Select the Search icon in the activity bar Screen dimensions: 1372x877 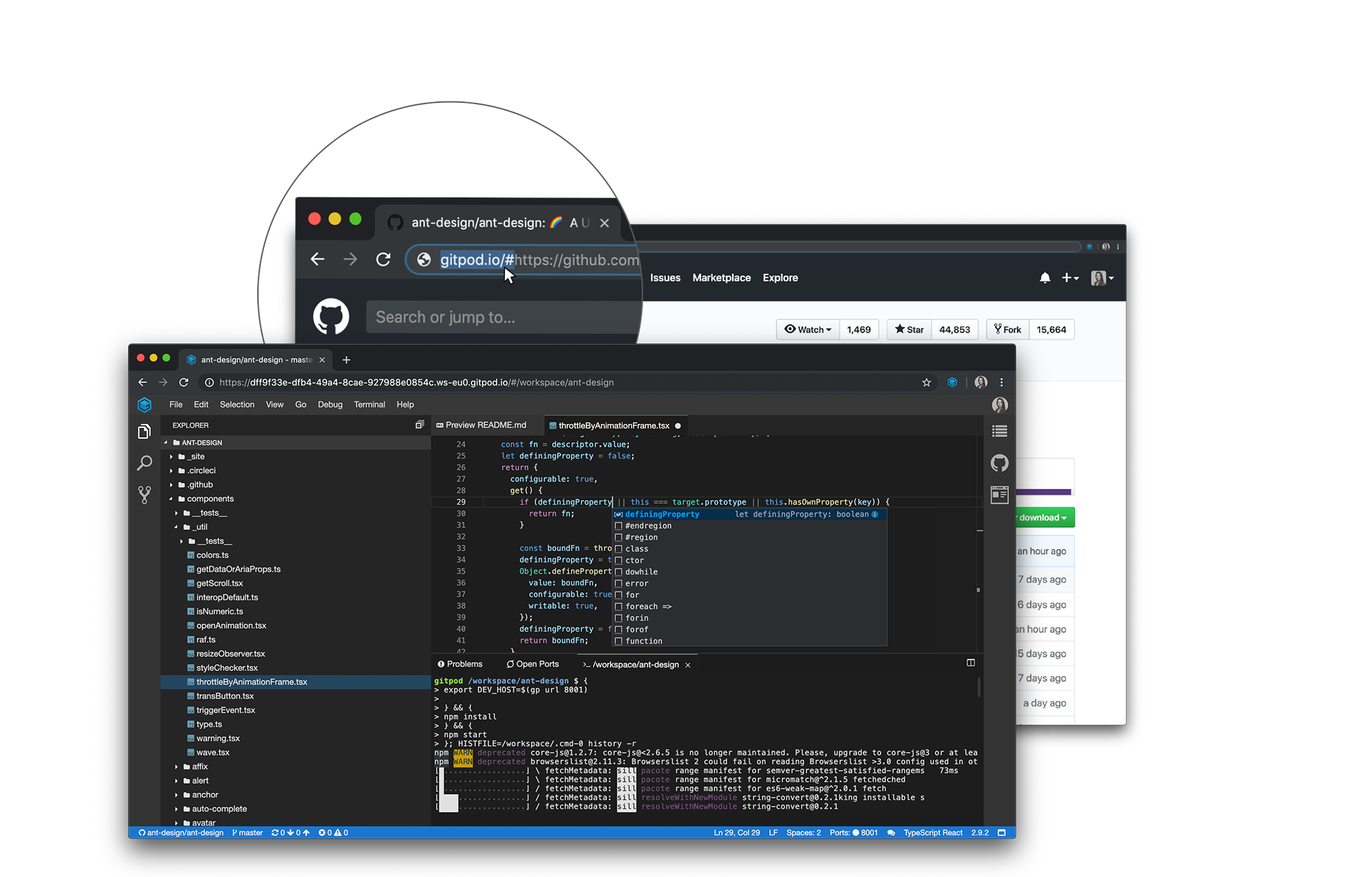point(145,464)
